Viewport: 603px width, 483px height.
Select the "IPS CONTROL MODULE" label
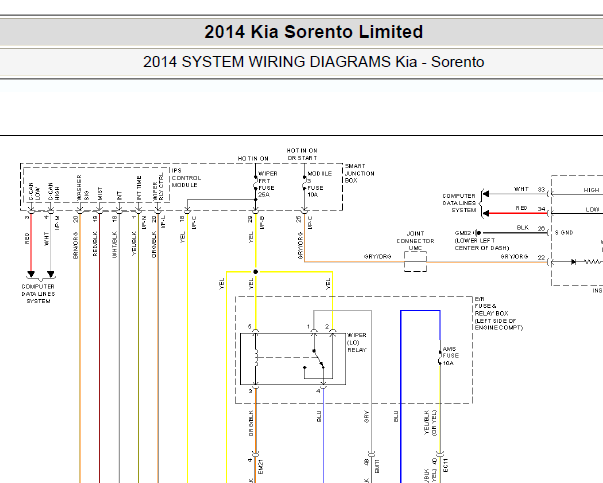point(186,178)
